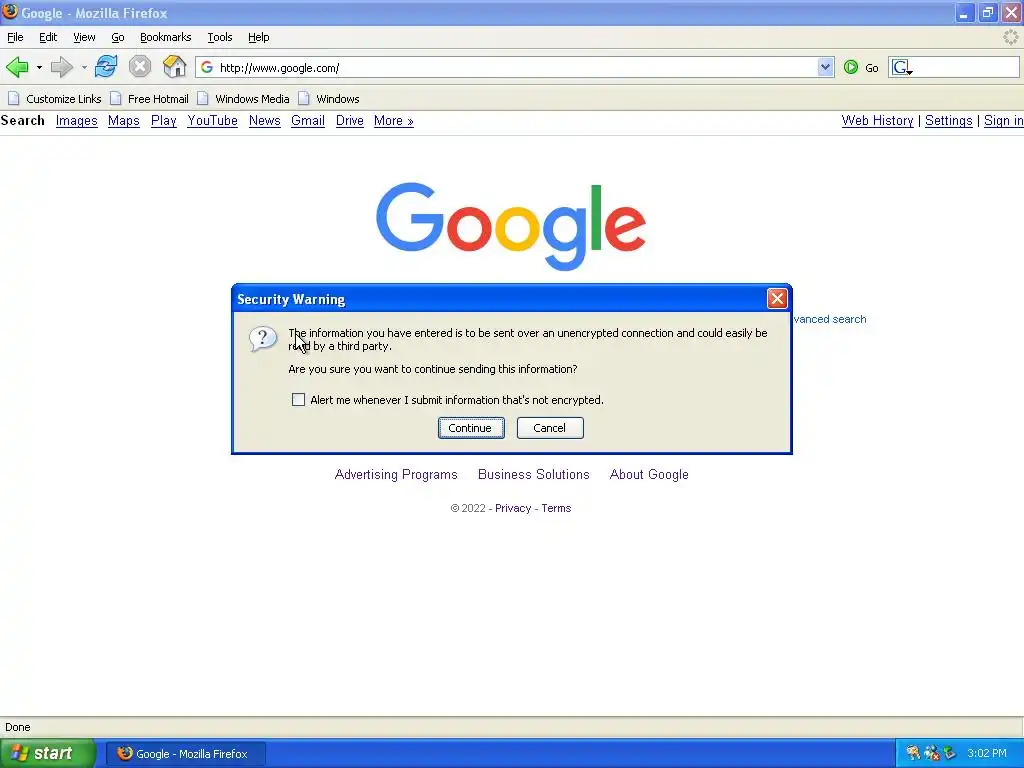This screenshot has height=768, width=1024.
Task: Click the Google - Mozilla Firefox taskbar button
Action: pyautogui.click(x=185, y=754)
